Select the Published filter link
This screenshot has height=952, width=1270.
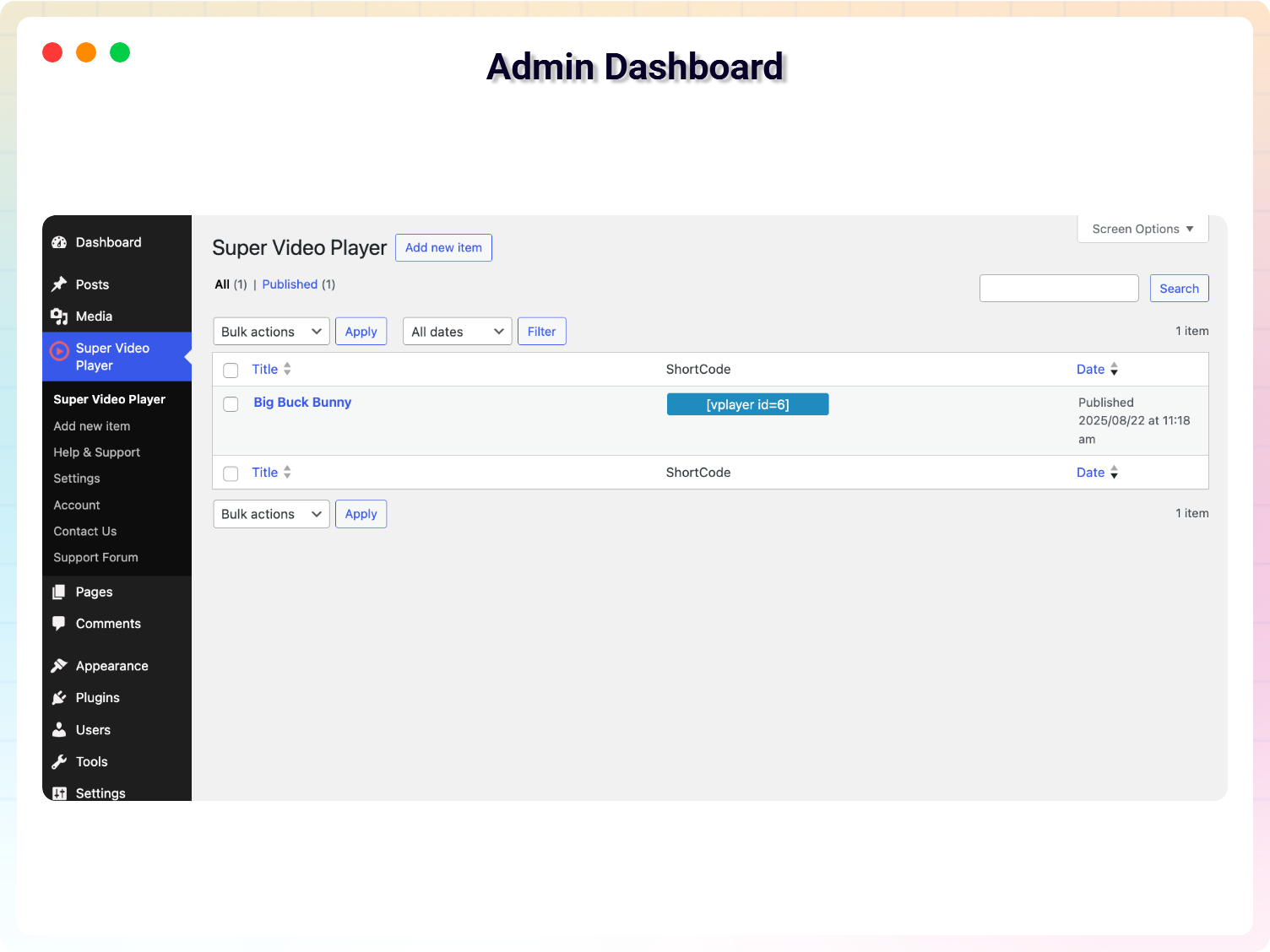tap(290, 284)
